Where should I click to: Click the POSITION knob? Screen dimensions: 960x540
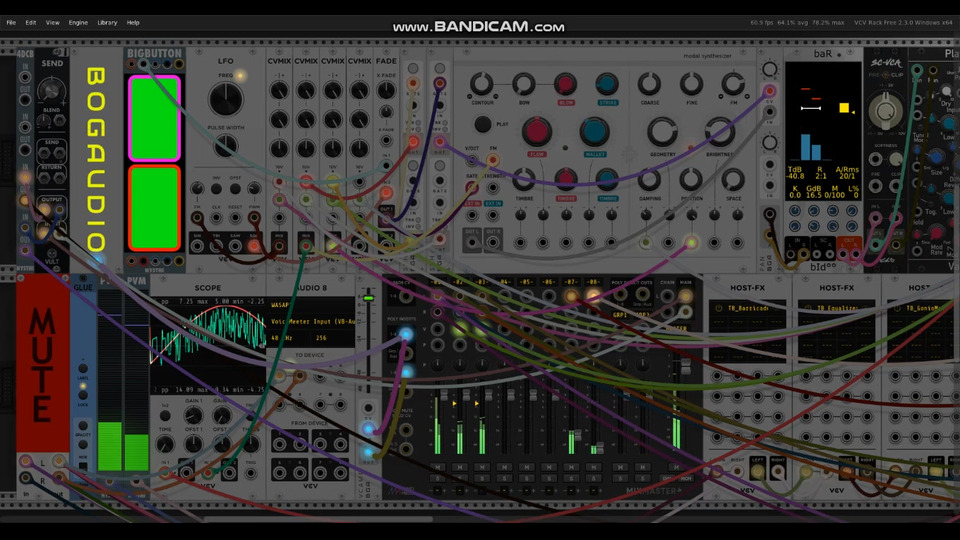pyautogui.click(x=691, y=179)
